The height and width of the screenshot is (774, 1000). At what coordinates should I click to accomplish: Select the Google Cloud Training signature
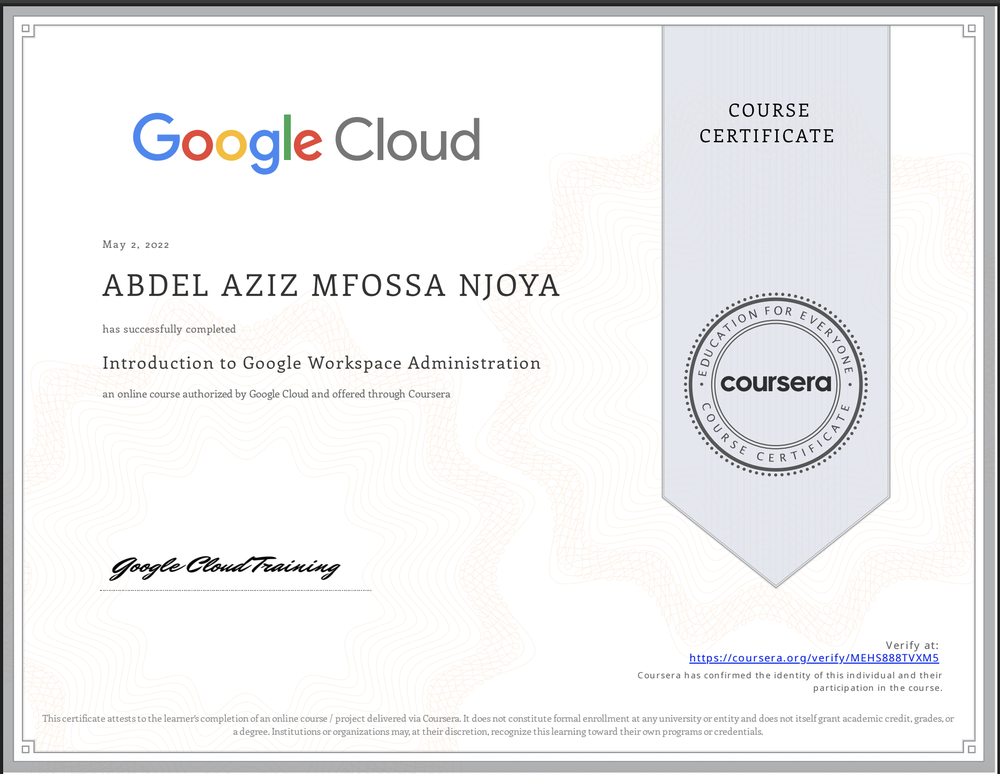225,566
